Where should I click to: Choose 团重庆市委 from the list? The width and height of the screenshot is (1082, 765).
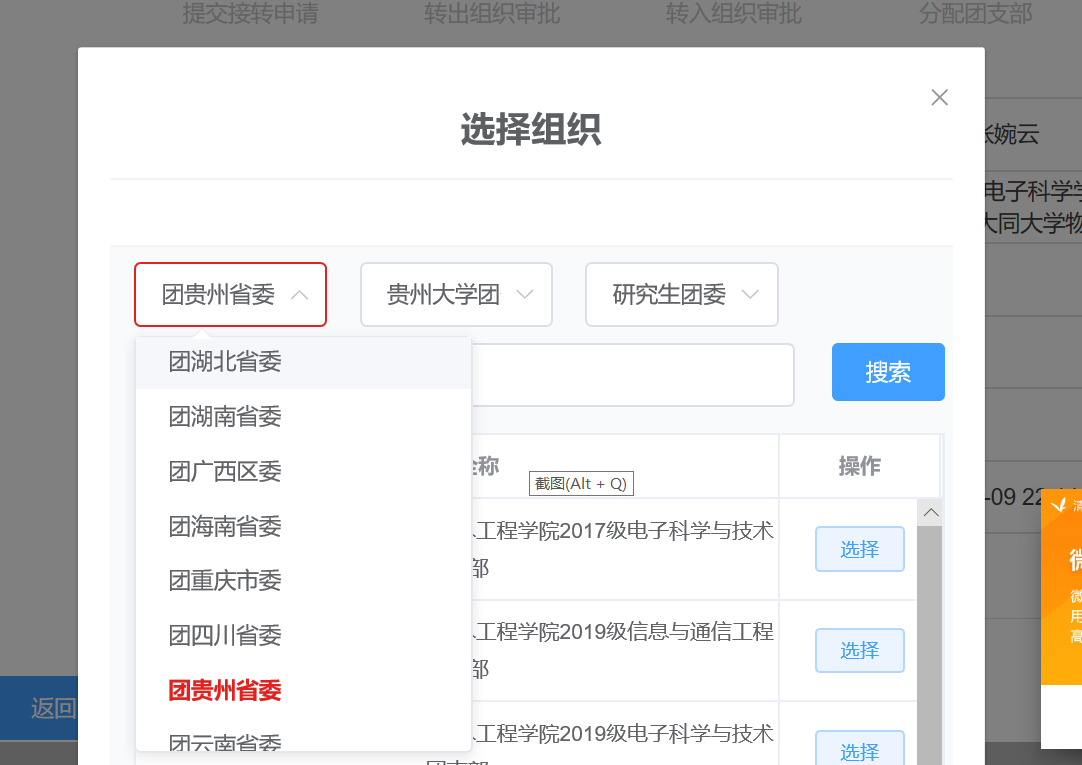coord(225,580)
